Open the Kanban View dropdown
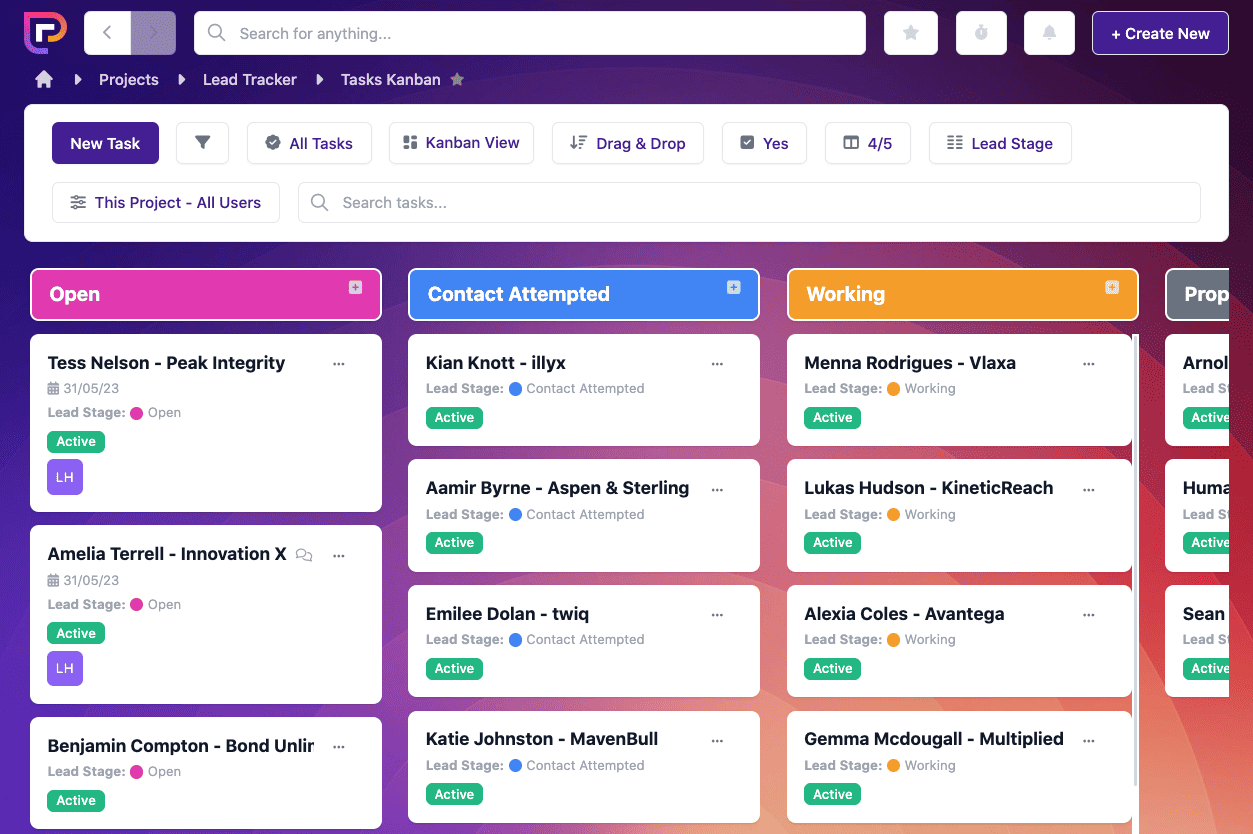This screenshot has width=1253, height=834. pos(461,143)
